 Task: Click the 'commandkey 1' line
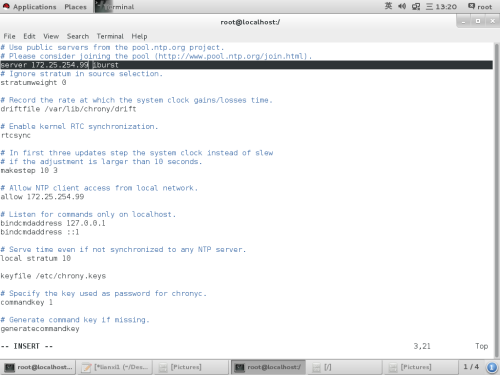[x=27, y=302]
